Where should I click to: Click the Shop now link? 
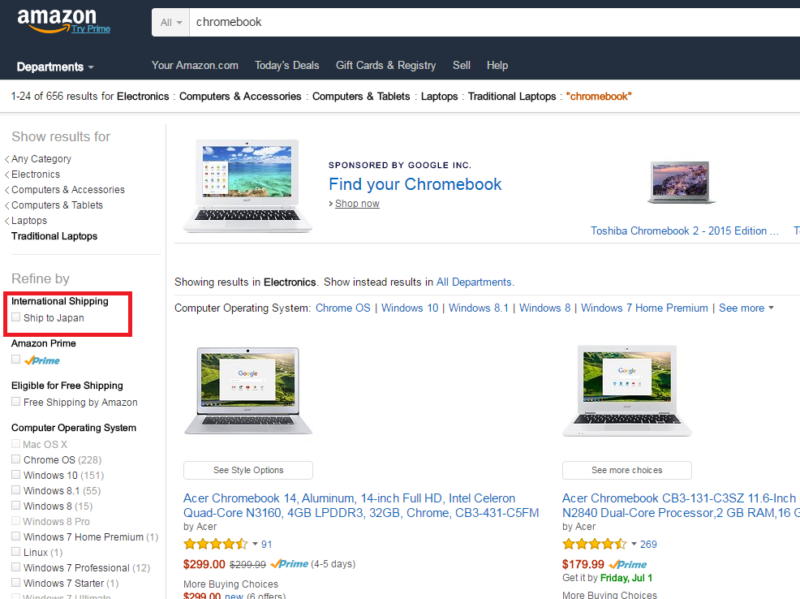[357, 204]
